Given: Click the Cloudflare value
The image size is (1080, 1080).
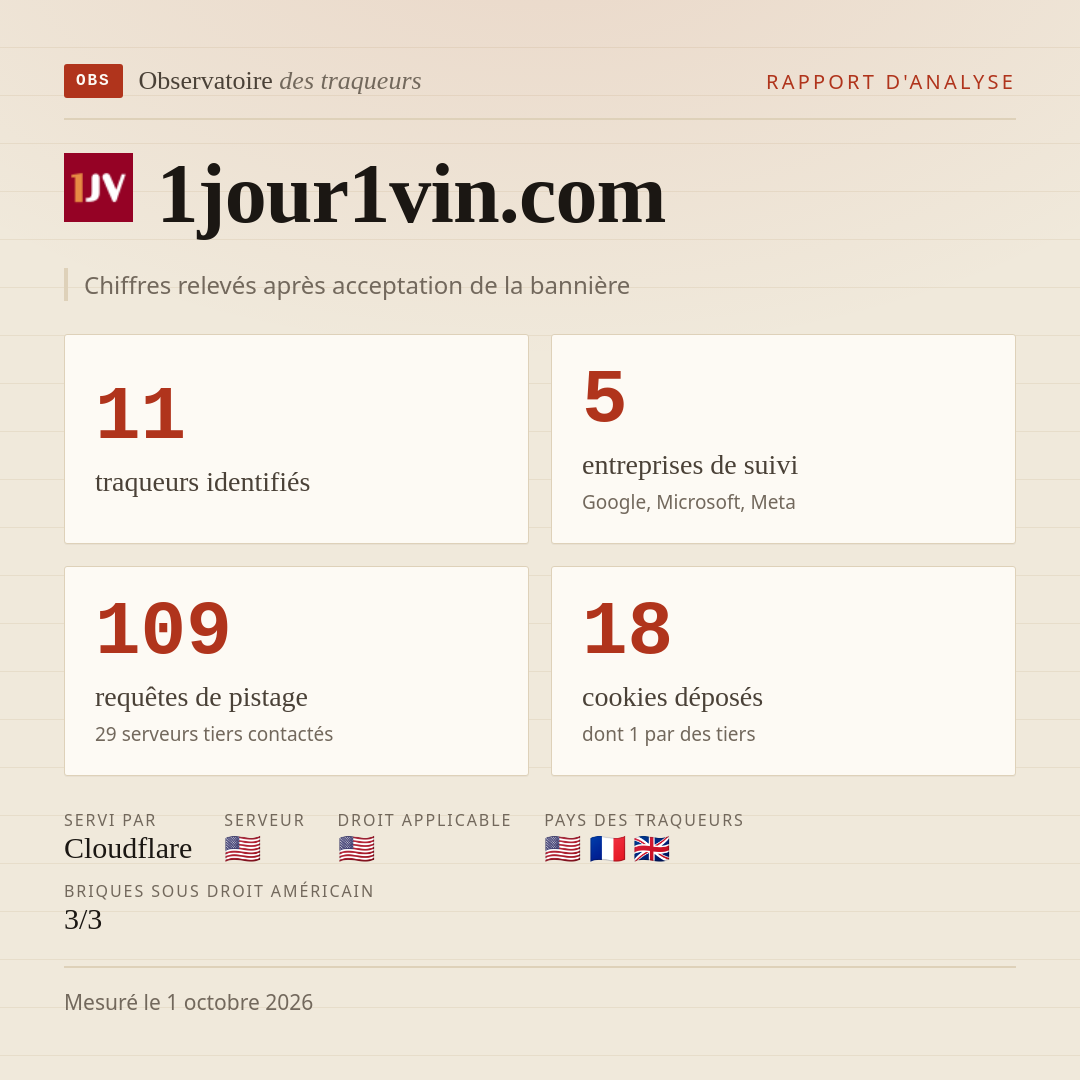Looking at the screenshot, I should point(128,849).
